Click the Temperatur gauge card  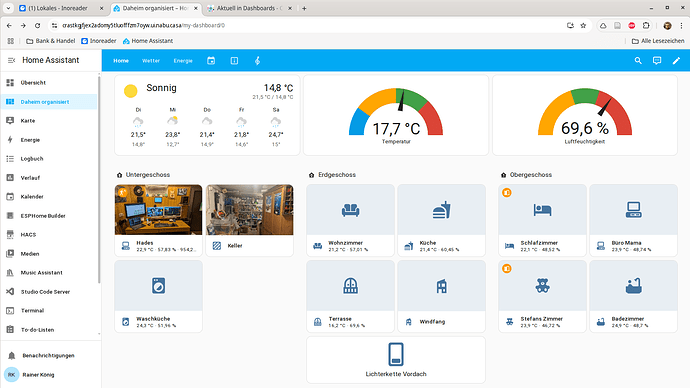pyautogui.click(x=396, y=115)
